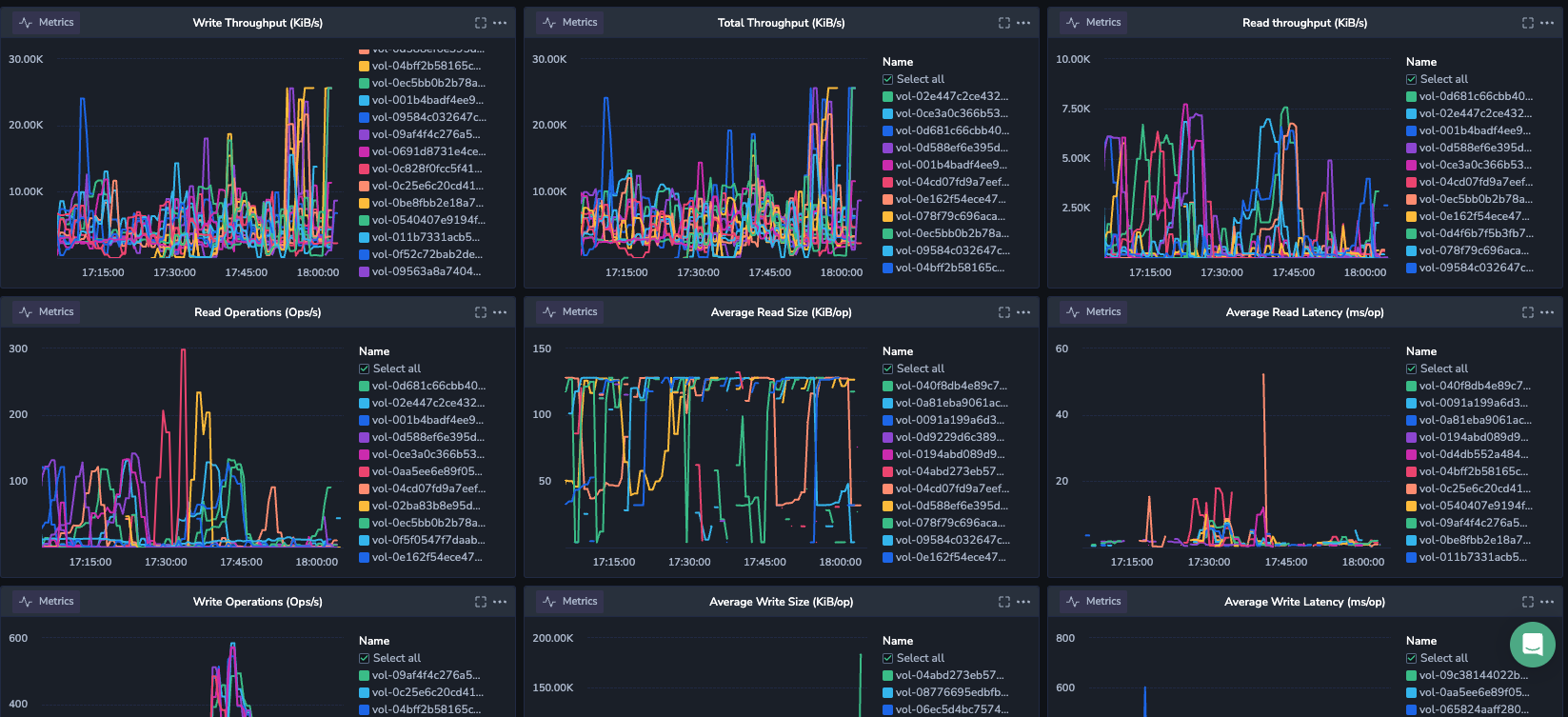This screenshot has width=1568, height=717.
Task: Open more options for Total Throughput panel
Action: click(x=1023, y=23)
